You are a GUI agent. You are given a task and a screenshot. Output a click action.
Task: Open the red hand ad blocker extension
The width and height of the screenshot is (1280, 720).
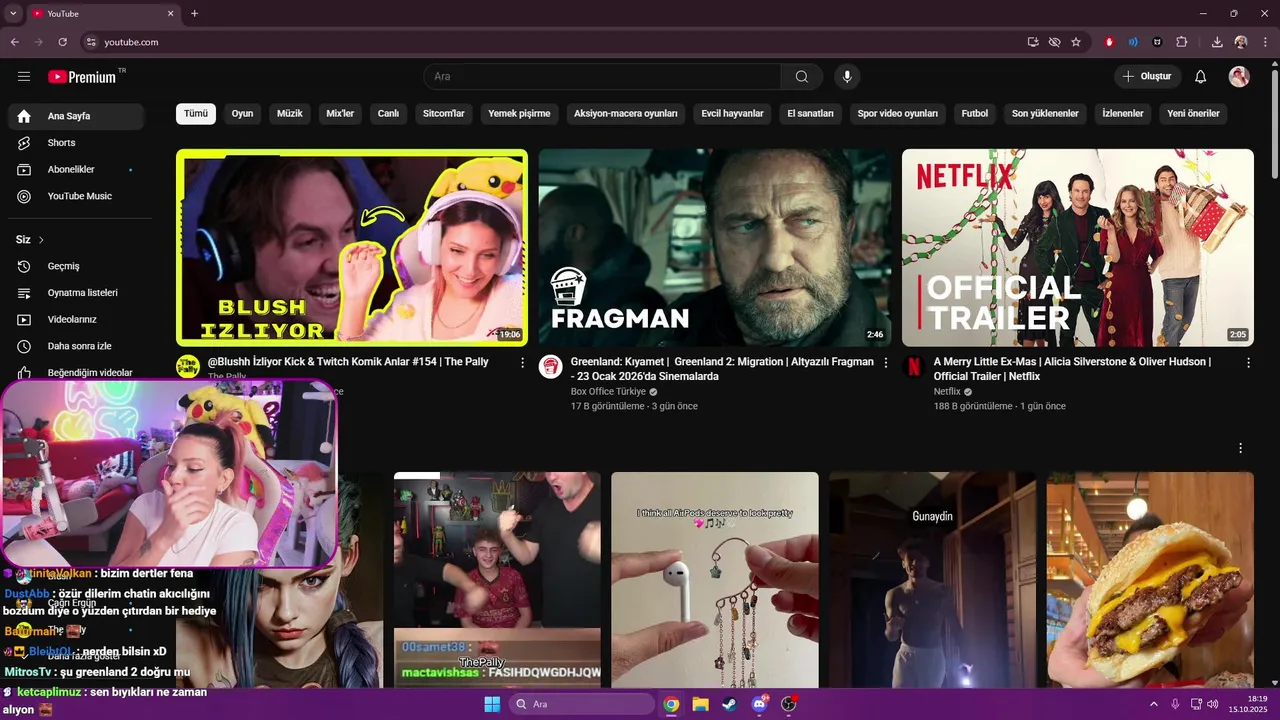coord(1109,42)
